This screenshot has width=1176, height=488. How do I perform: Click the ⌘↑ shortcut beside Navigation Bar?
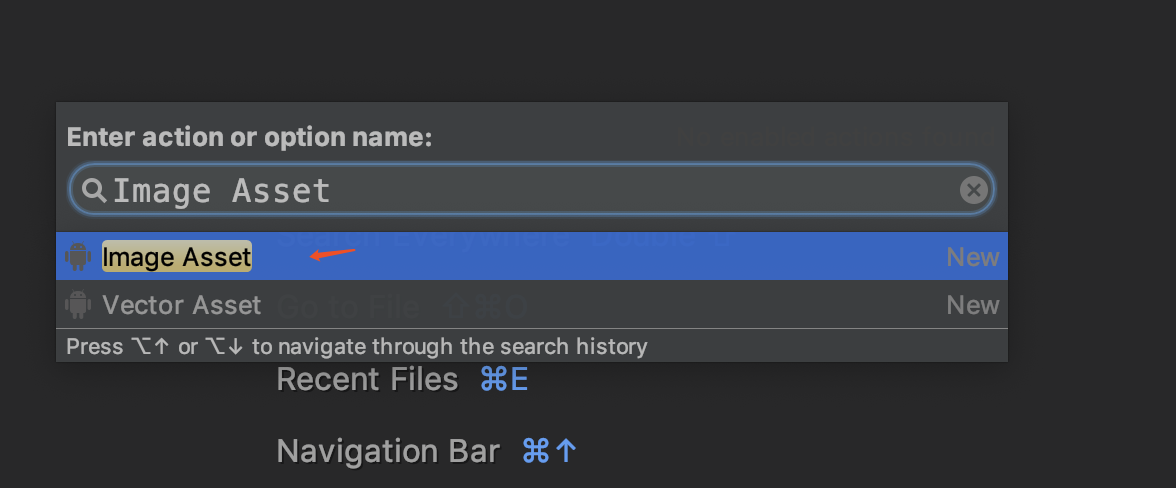coord(549,451)
